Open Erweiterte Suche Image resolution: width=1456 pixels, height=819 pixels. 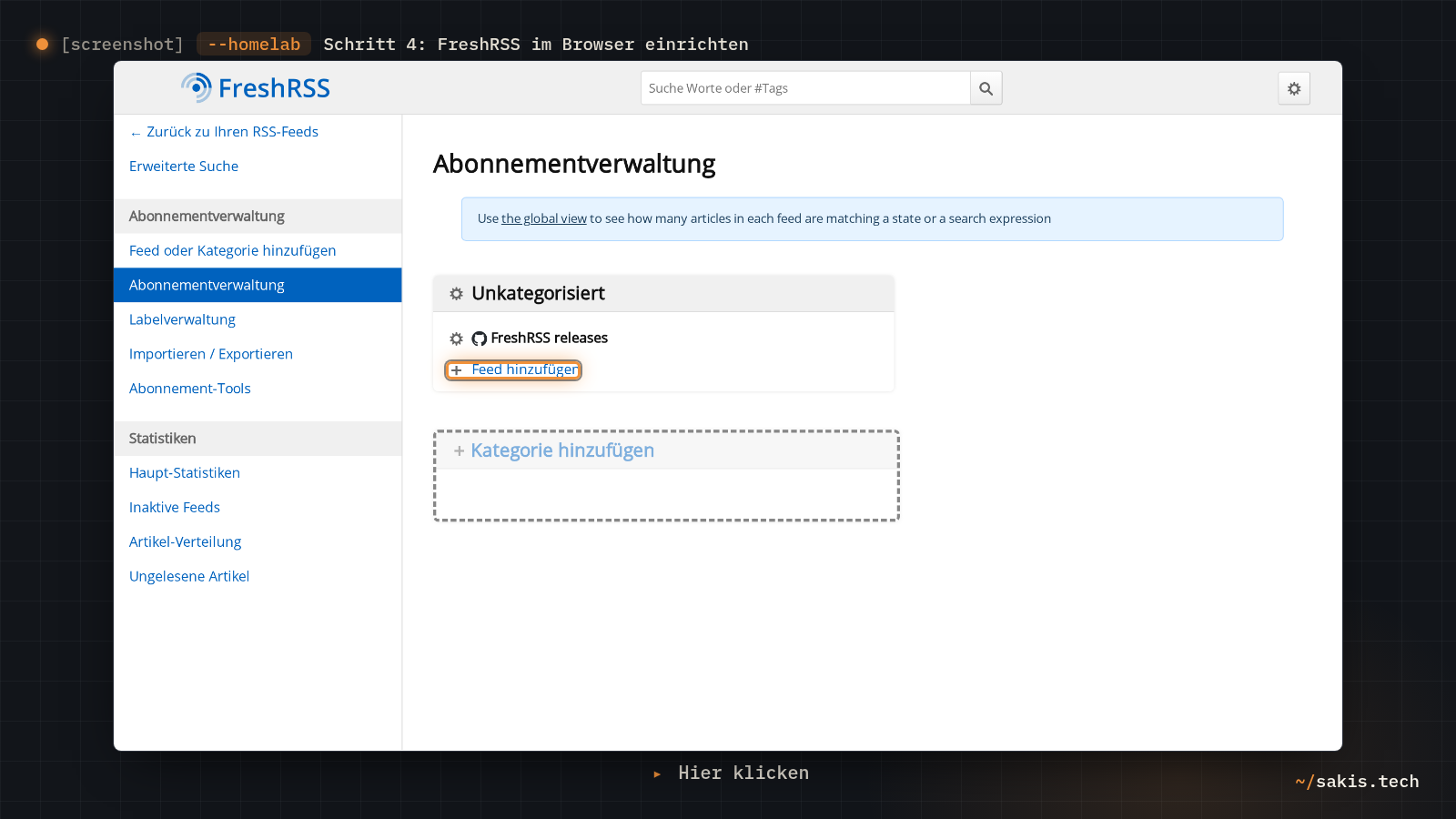point(184,167)
